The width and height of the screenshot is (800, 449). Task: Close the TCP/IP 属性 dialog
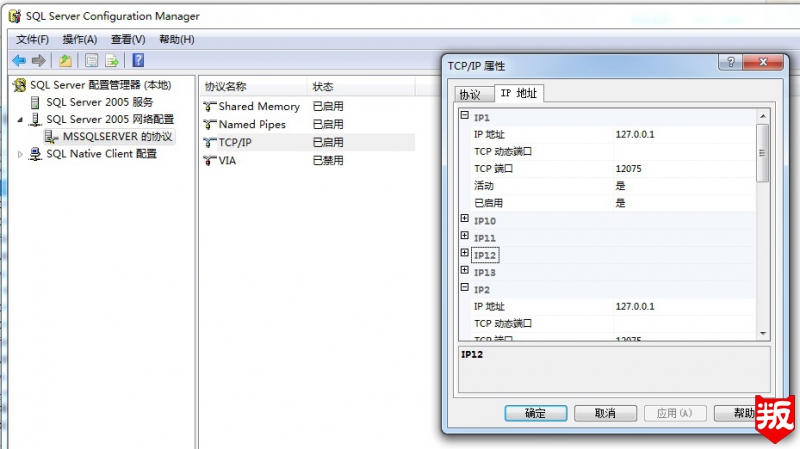point(763,62)
